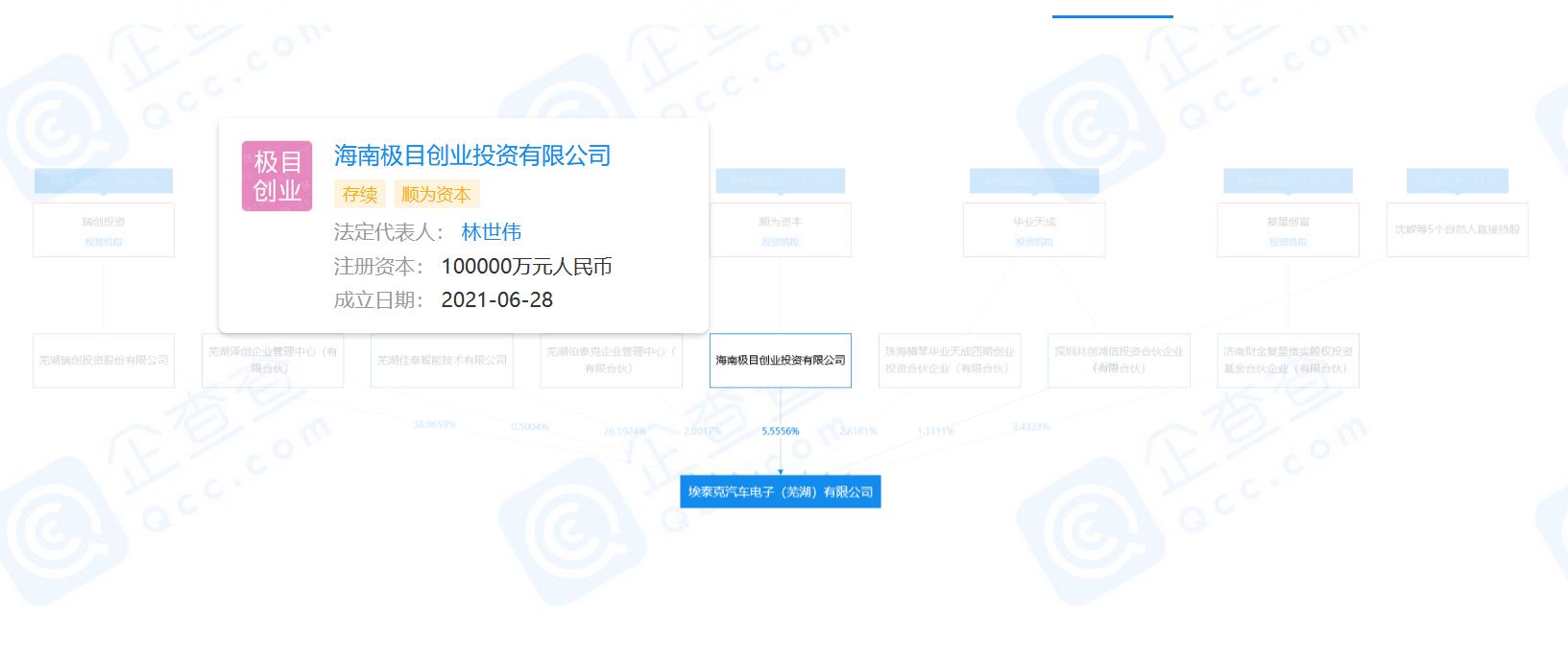Click the 极目创业 pink company logo
This screenshot has height=666, width=1568.
277,177
